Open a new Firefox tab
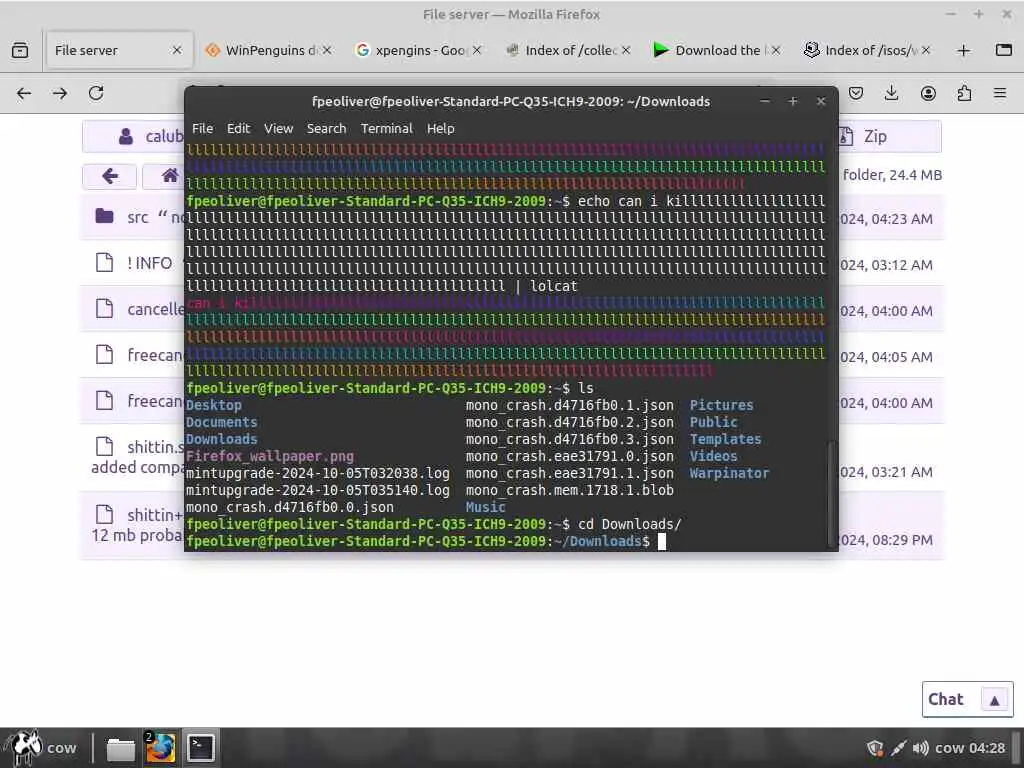Image resolution: width=1024 pixels, height=768 pixels. tap(963, 50)
